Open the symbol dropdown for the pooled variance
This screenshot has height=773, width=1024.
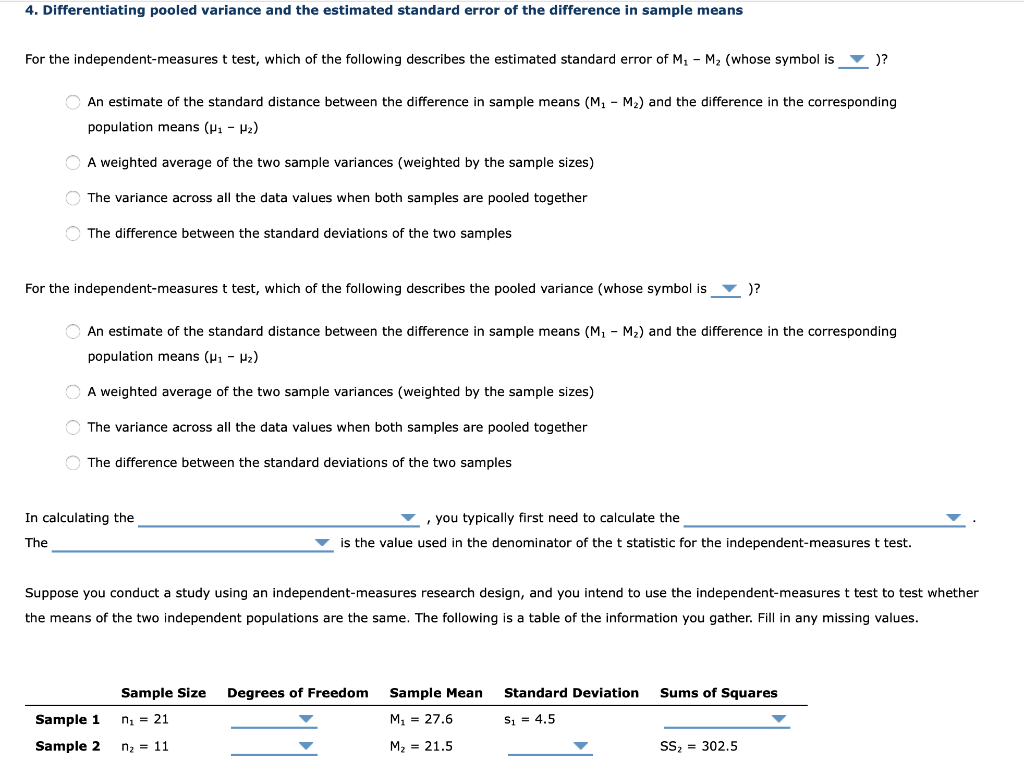727,289
